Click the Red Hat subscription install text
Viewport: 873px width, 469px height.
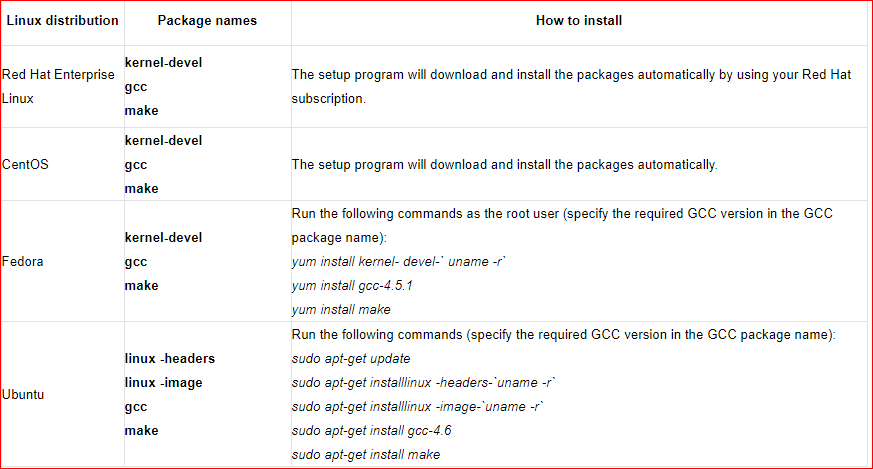(x=571, y=86)
